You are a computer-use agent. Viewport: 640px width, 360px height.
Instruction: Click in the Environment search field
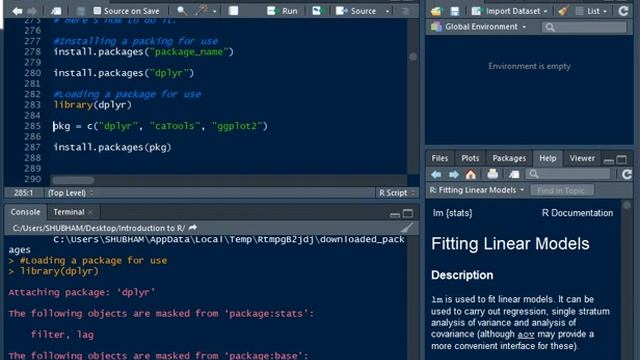[584, 27]
